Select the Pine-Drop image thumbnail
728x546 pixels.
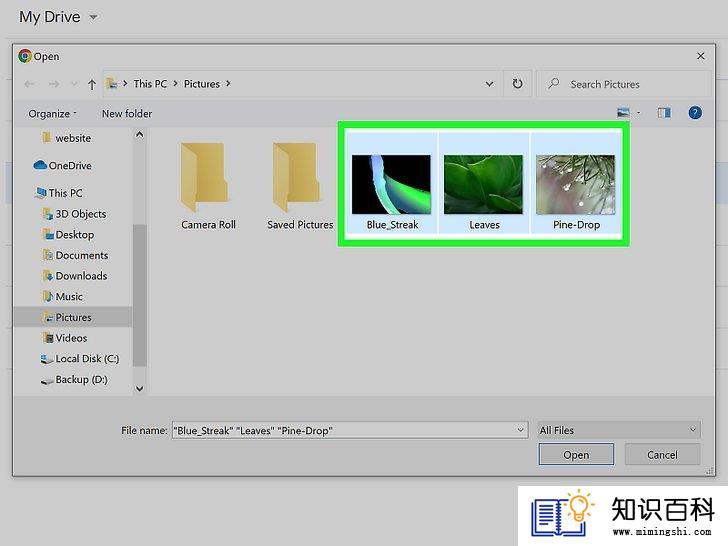coord(576,182)
